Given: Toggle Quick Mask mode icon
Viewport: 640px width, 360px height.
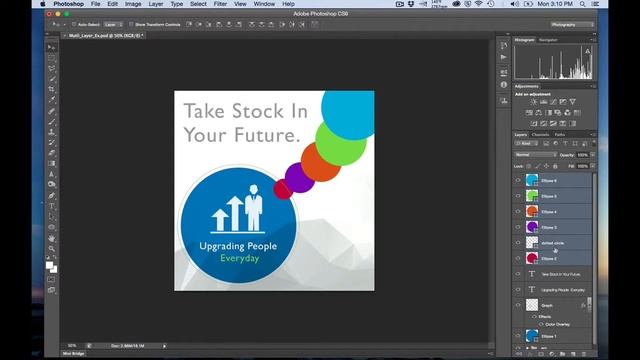Looking at the screenshot, I should pos(51,280).
